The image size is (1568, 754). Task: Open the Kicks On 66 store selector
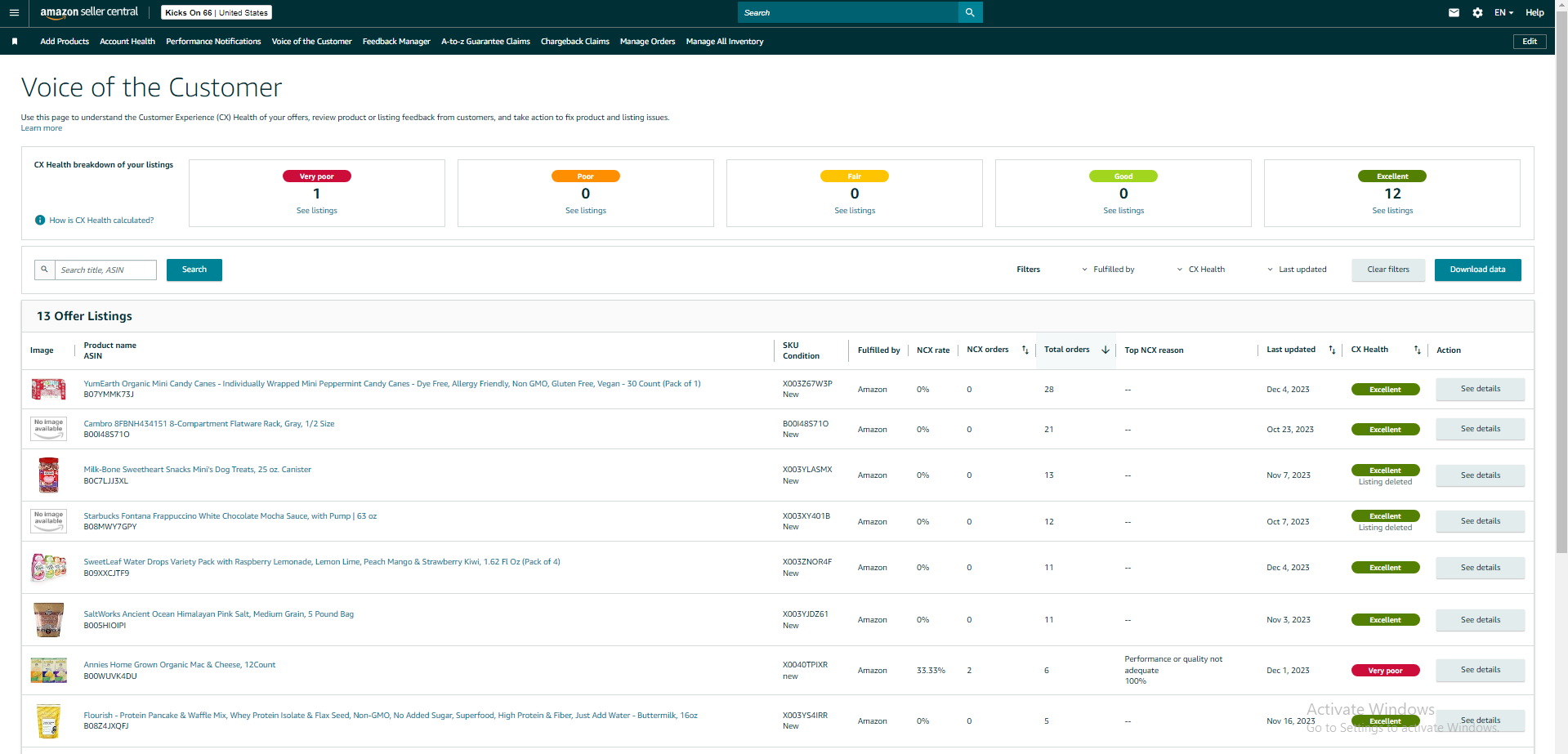217,12
